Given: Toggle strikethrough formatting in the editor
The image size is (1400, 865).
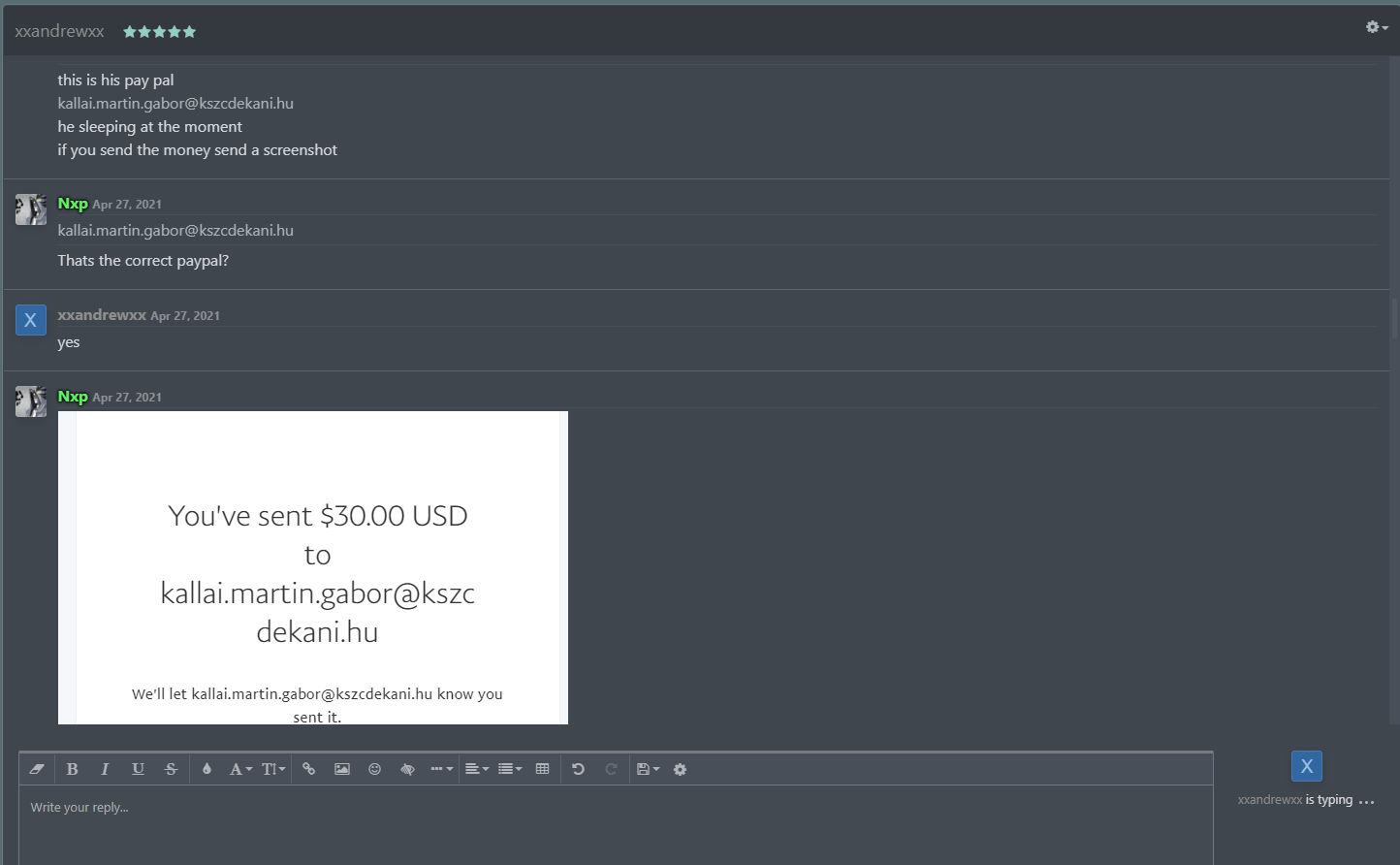Looking at the screenshot, I should 171,769.
